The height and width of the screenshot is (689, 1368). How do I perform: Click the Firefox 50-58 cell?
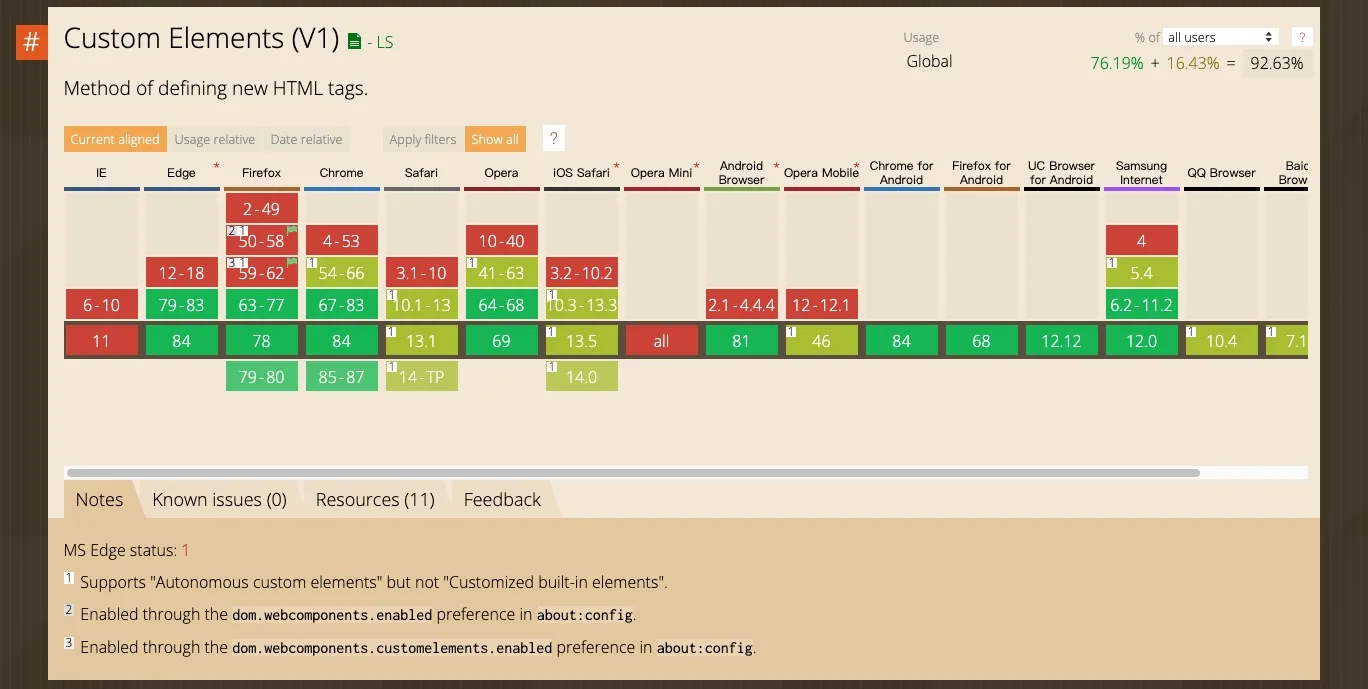coord(261,240)
